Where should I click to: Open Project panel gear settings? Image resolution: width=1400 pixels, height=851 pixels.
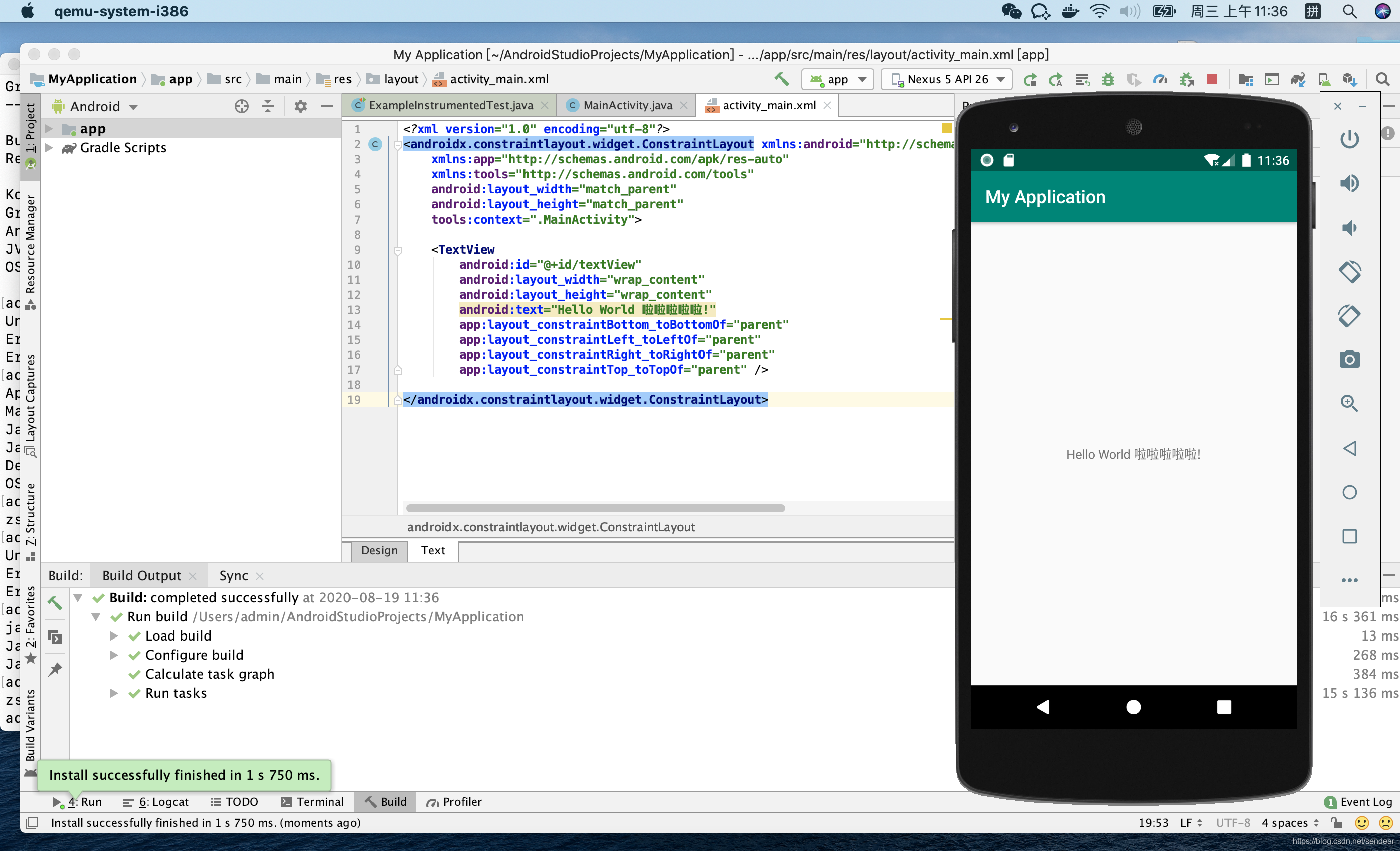click(x=300, y=106)
